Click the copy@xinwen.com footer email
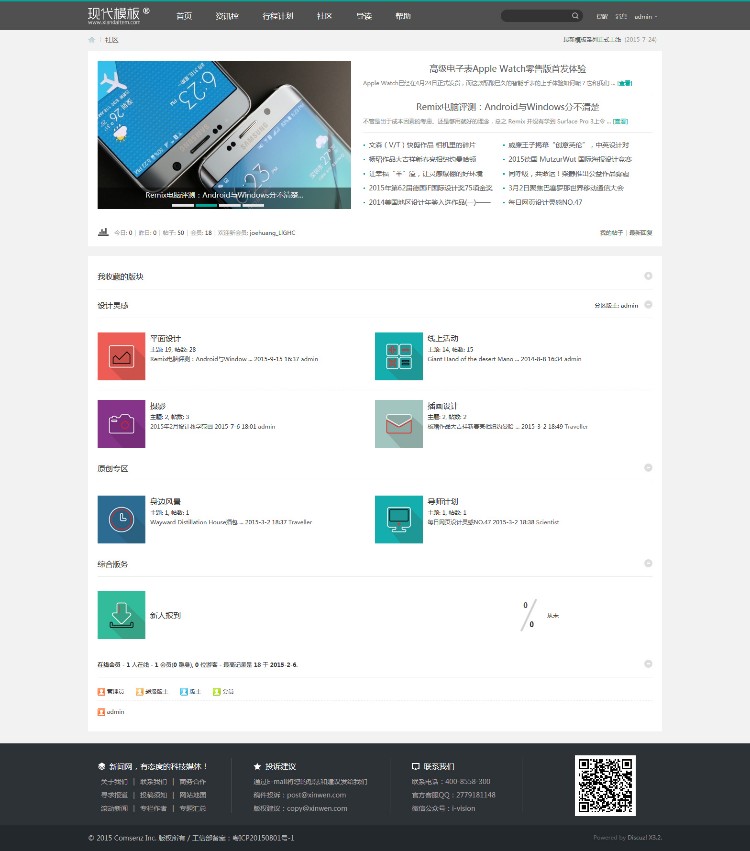750x851 pixels. click(x=317, y=808)
